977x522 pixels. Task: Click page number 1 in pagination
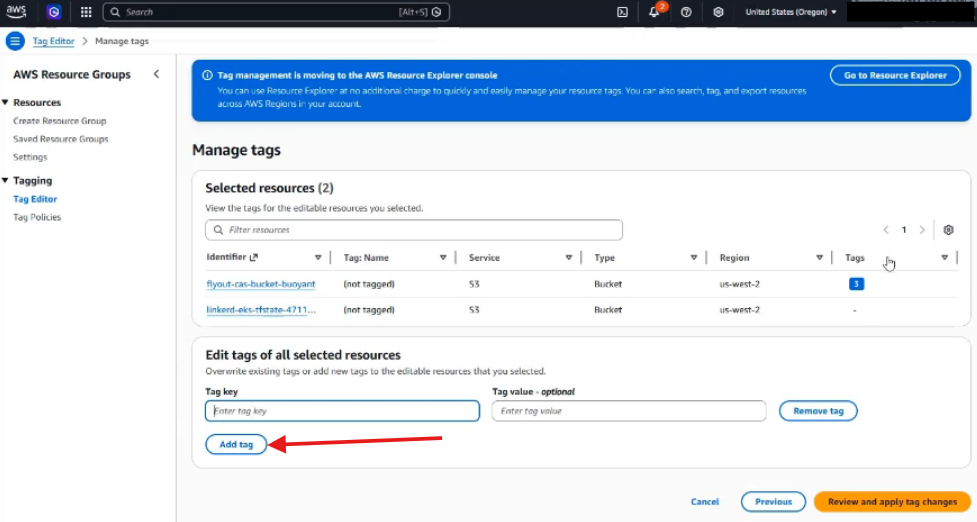click(904, 230)
